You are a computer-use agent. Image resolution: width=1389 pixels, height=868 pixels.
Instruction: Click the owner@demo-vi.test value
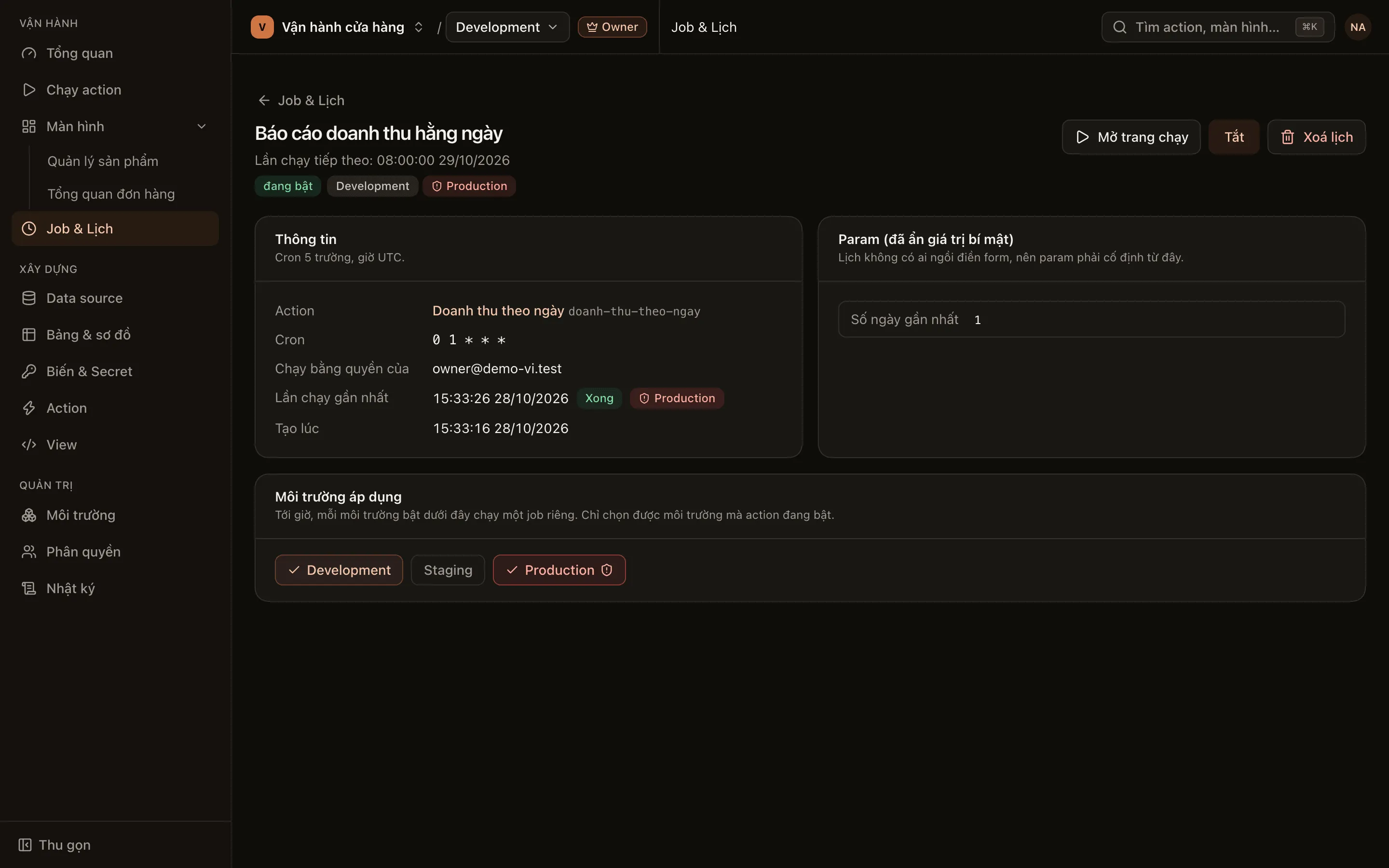tap(496, 368)
